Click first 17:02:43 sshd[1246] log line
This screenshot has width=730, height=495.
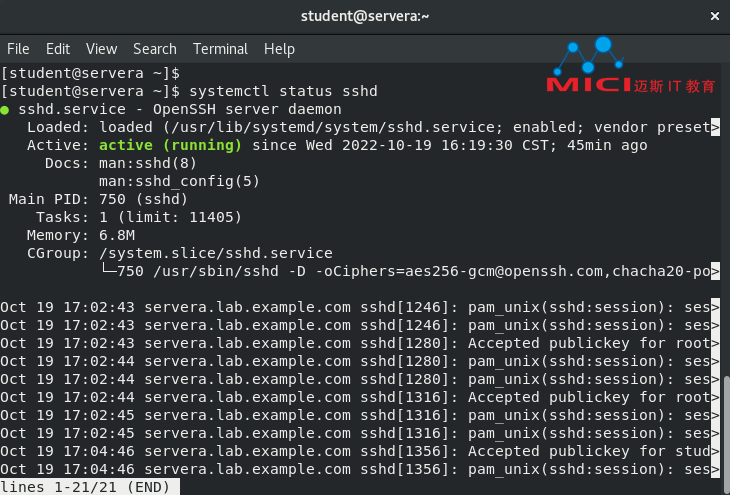[360, 307]
